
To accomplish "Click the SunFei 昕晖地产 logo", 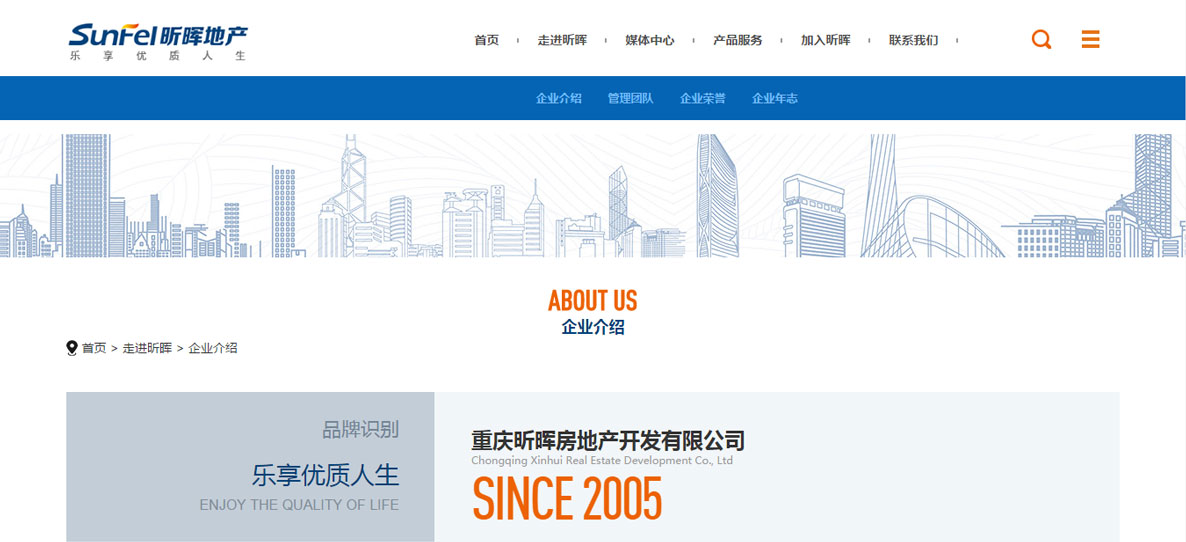I will [x=158, y=42].
